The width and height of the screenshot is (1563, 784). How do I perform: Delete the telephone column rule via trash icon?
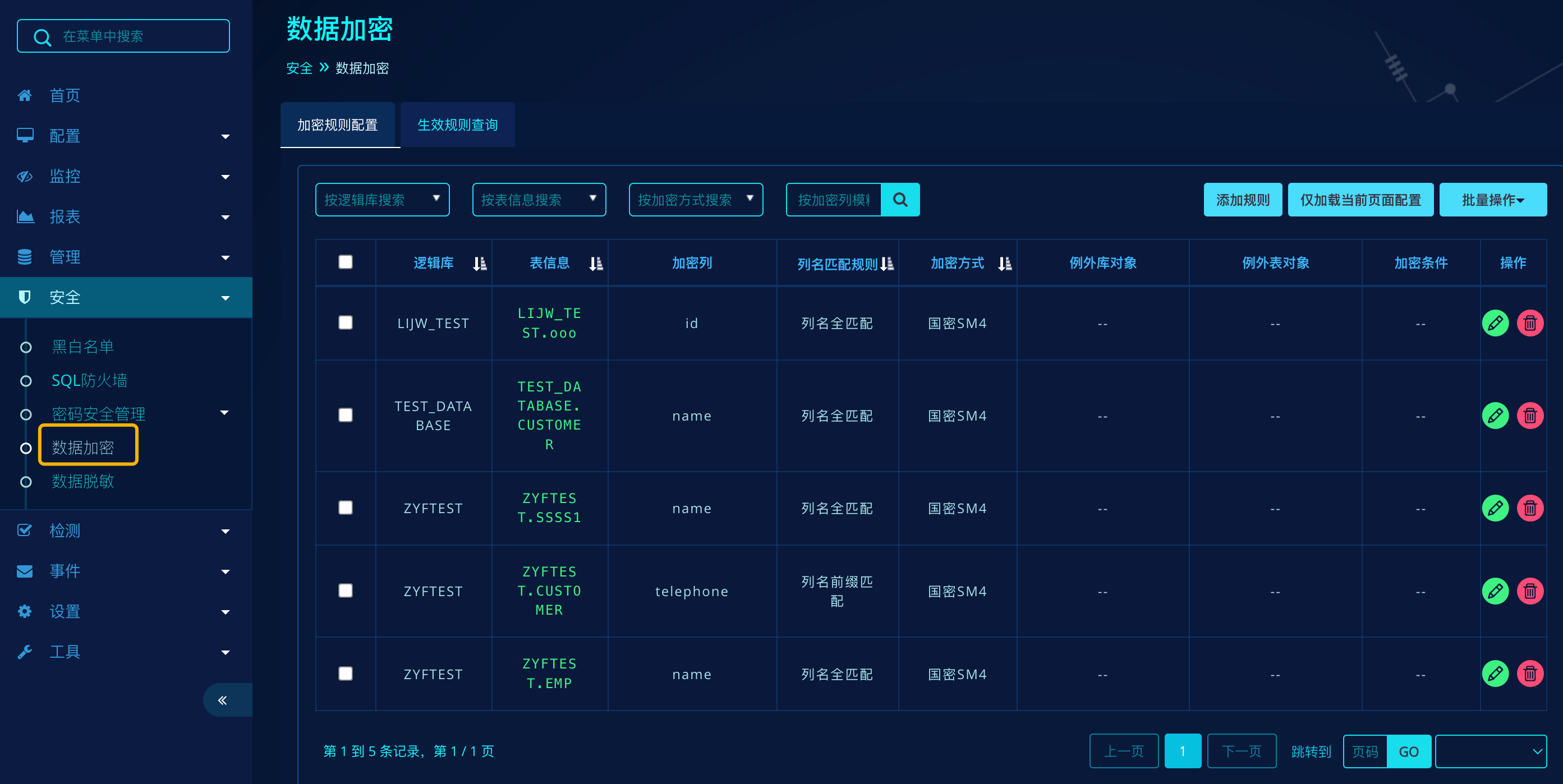tap(1530, 591)
